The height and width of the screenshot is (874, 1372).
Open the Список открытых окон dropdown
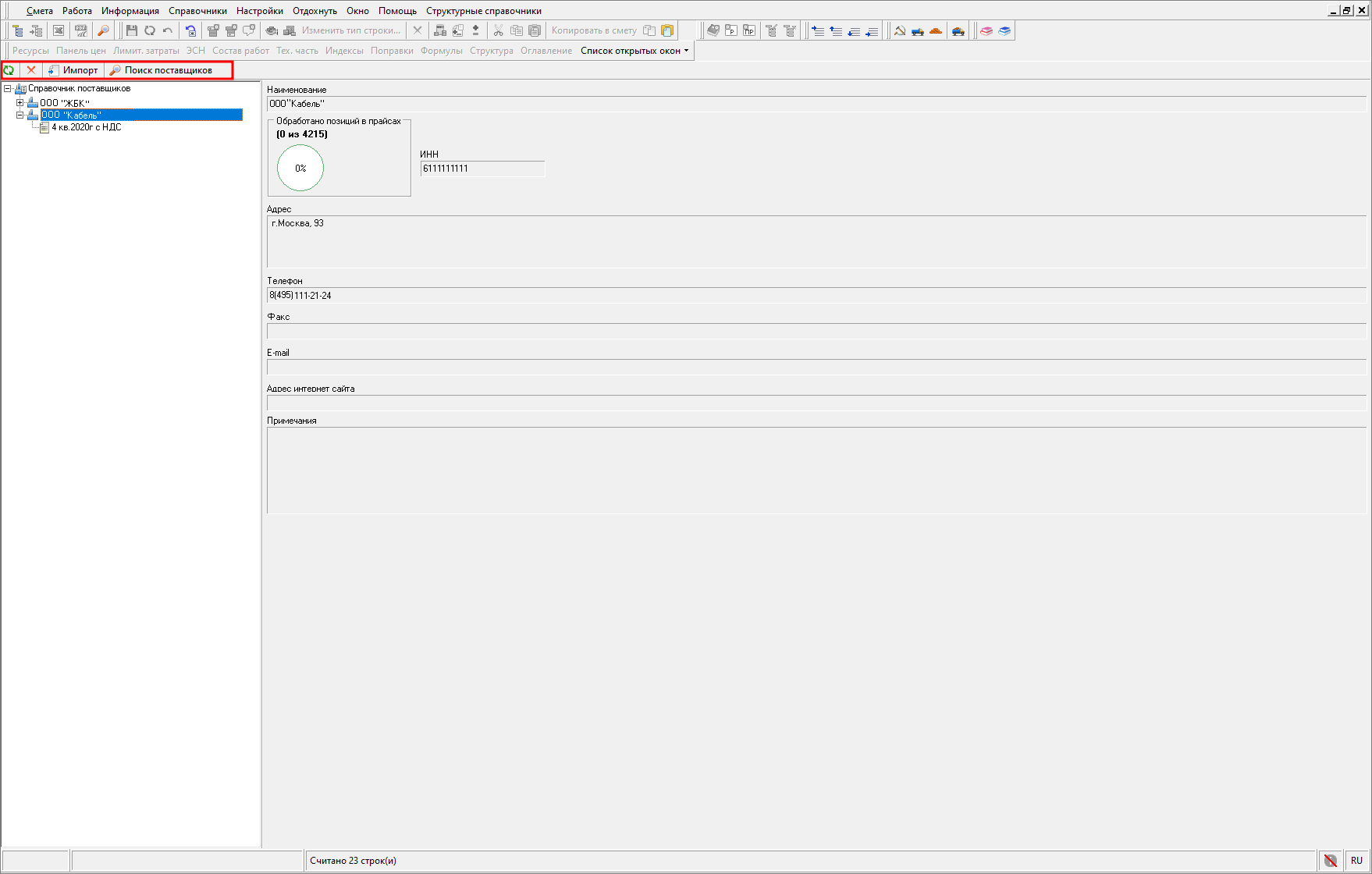634,51
